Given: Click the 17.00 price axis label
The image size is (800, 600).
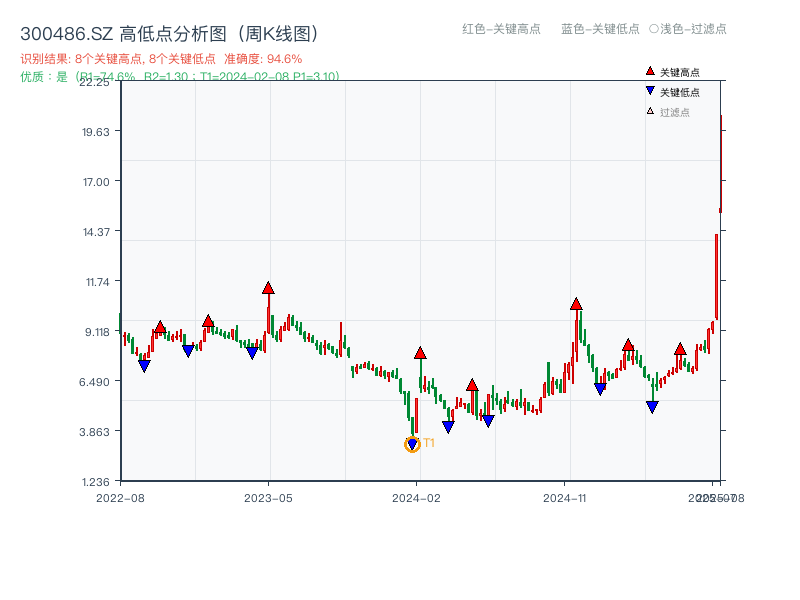Looking at the screenshot, I should click(x=96, y=182).
